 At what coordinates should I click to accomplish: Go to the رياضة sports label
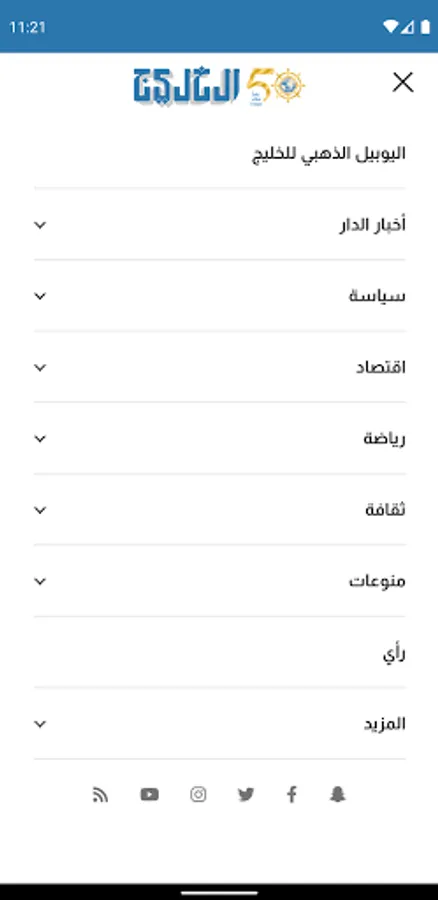click(x=384, y=439)
